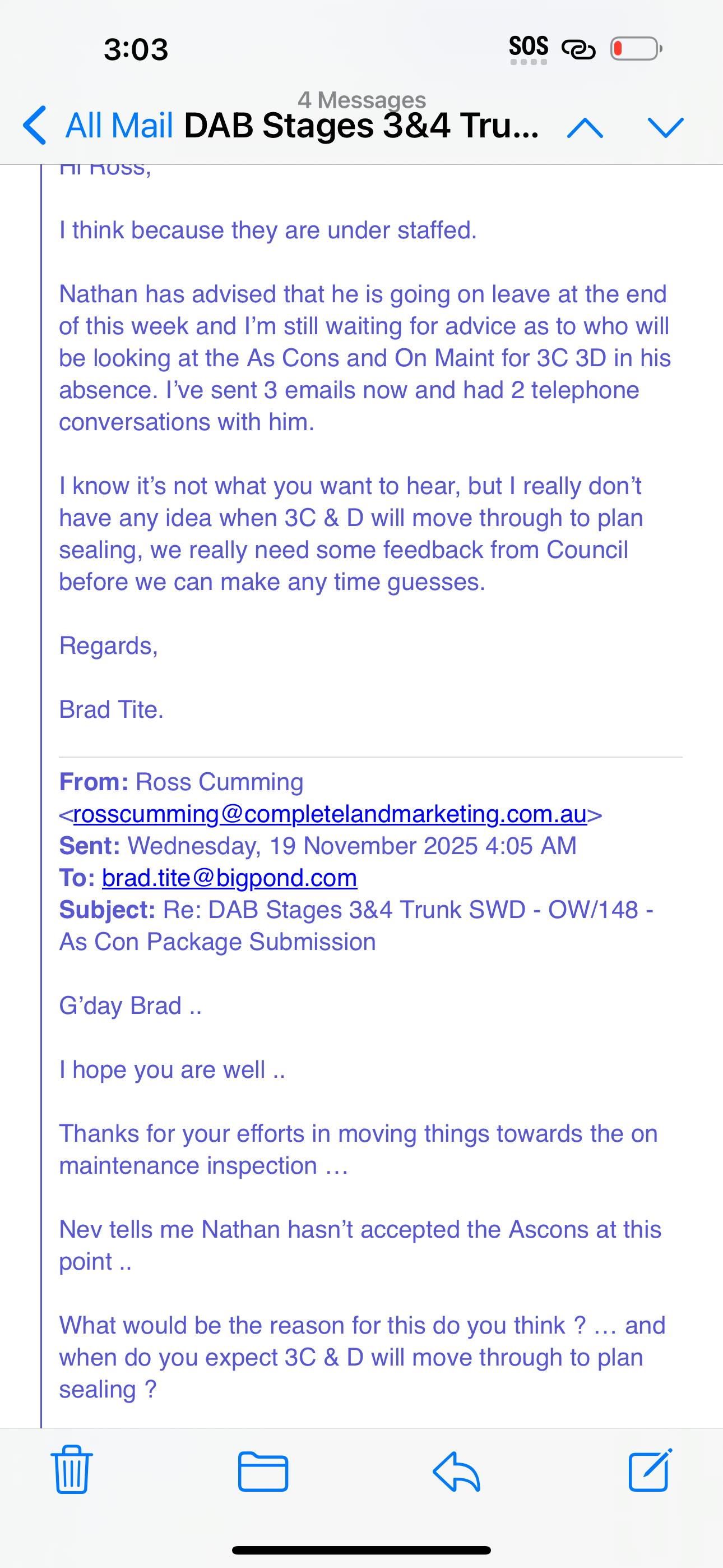Tap the low battery indicator
This screenshot has height=1568, width=723.
pos(636,49)
